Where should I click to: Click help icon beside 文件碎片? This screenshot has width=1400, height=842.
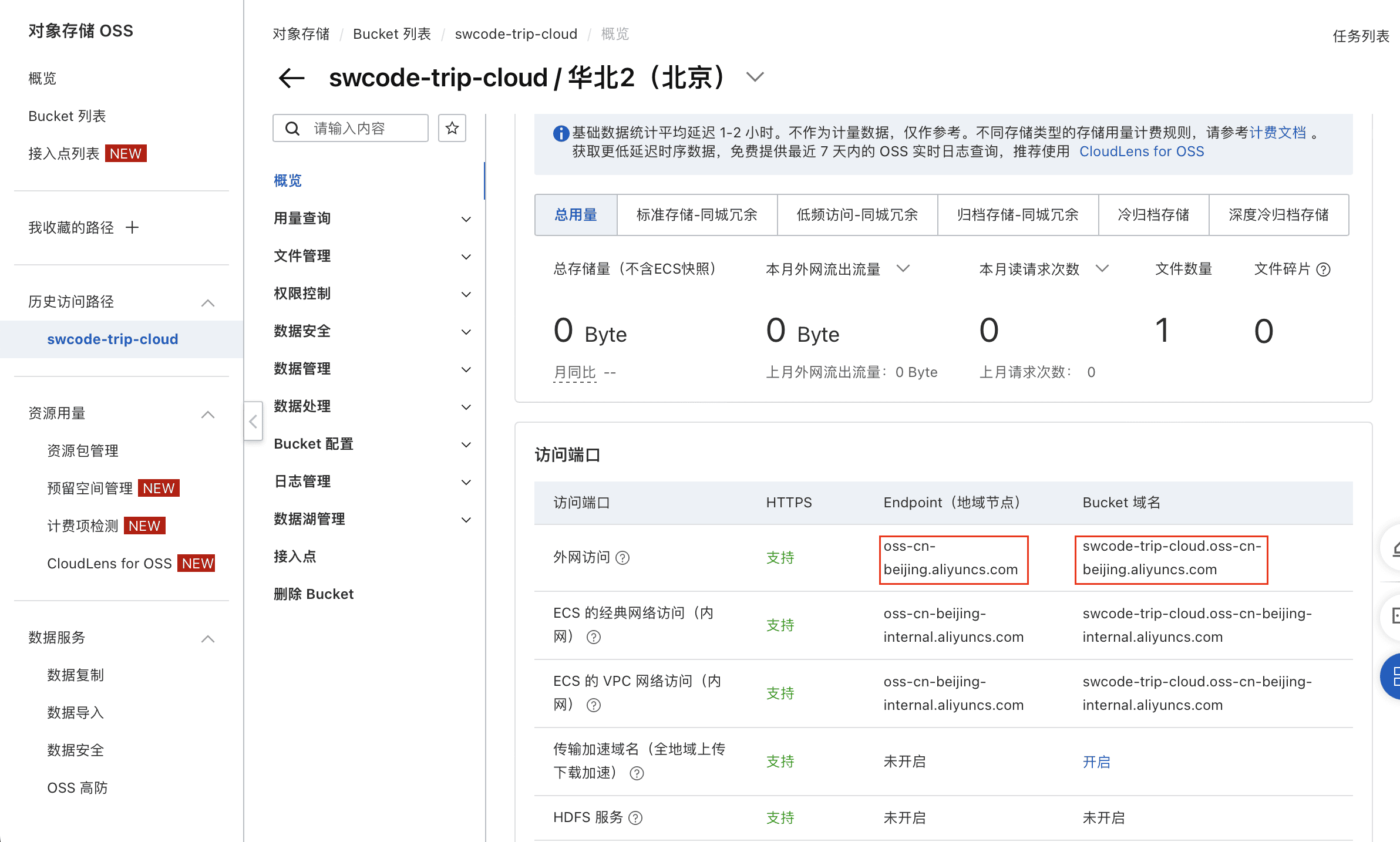coord(1323,270)
